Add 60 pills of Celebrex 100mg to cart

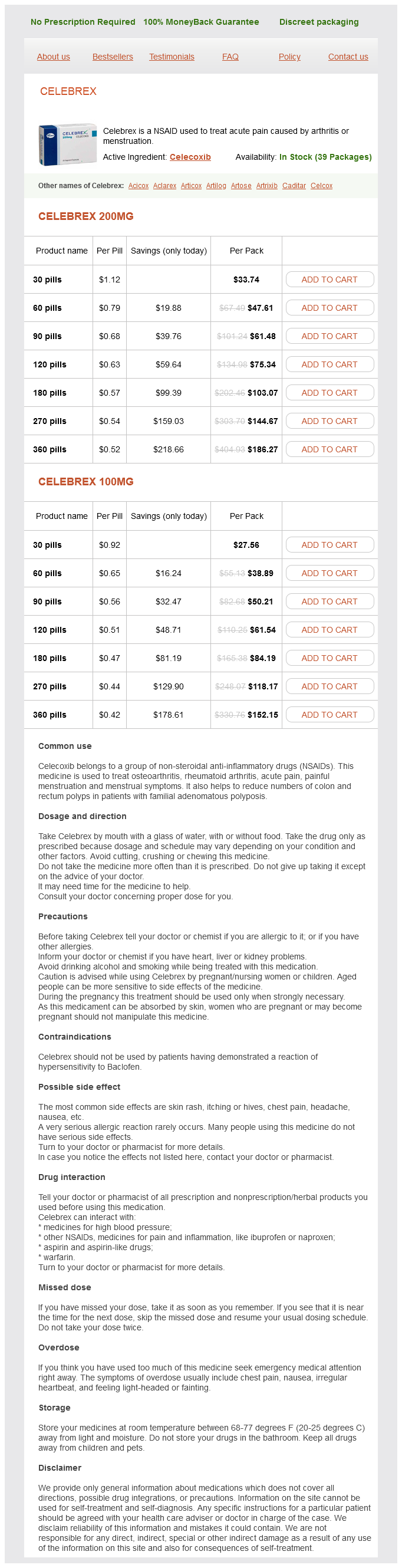pos(329,573)
